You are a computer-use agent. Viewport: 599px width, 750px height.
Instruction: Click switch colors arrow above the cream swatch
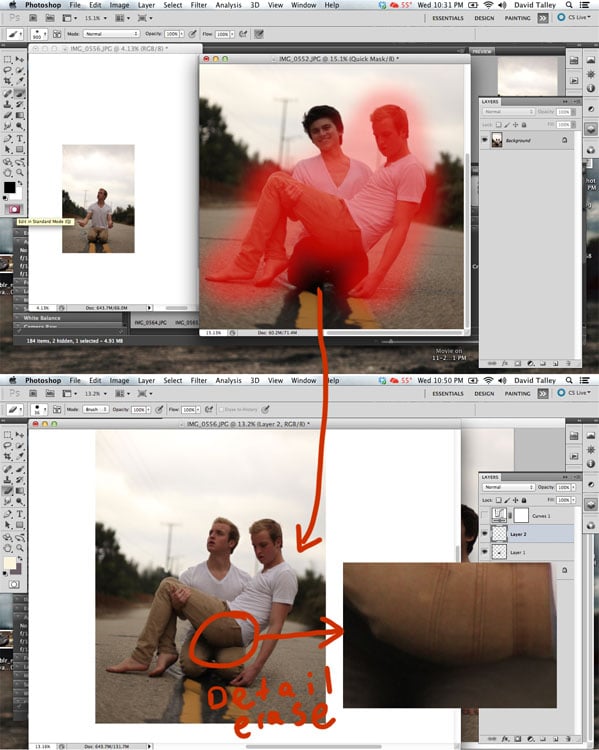click(20, 558)
